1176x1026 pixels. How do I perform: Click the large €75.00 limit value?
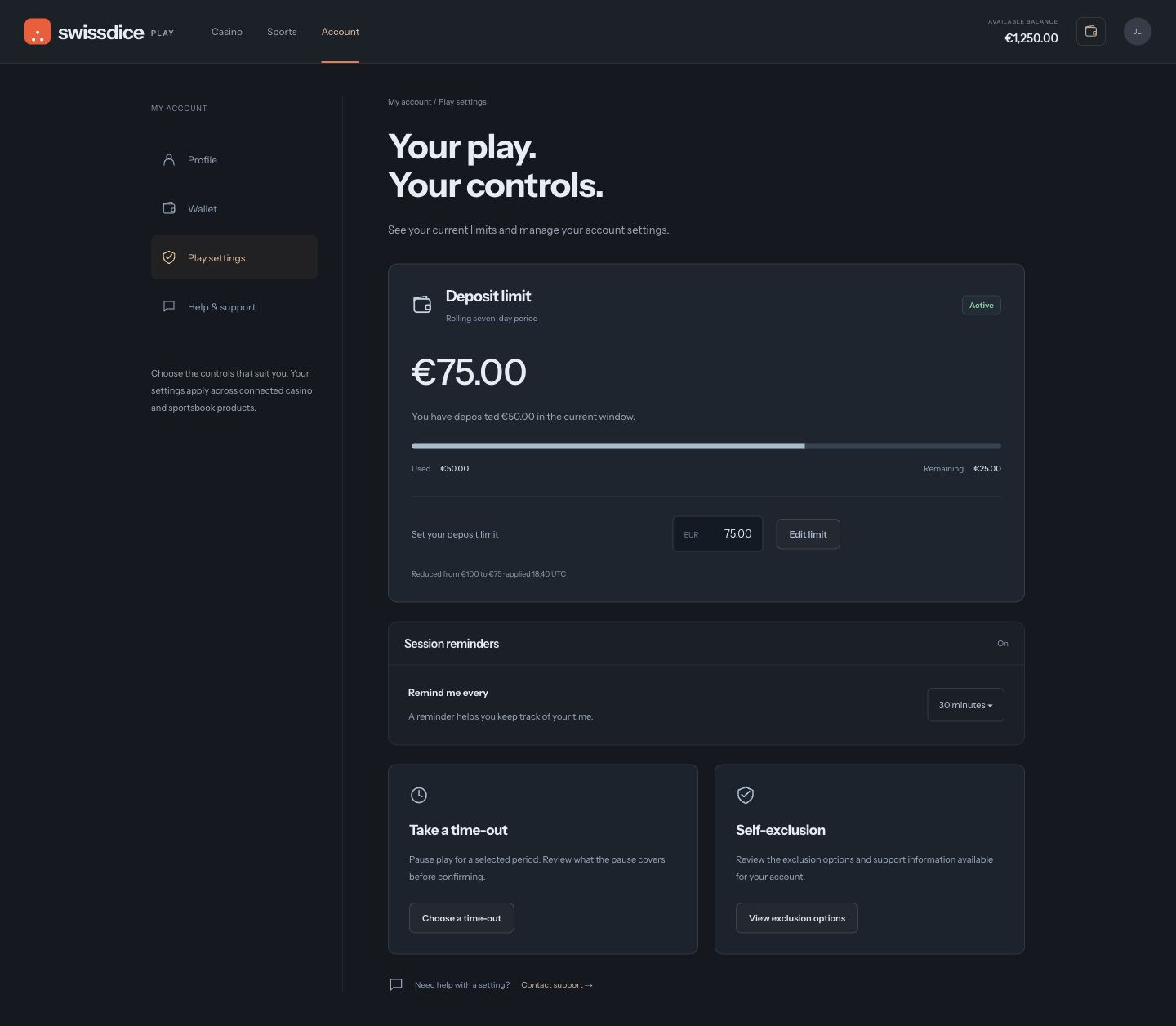[x=469, y=372]
